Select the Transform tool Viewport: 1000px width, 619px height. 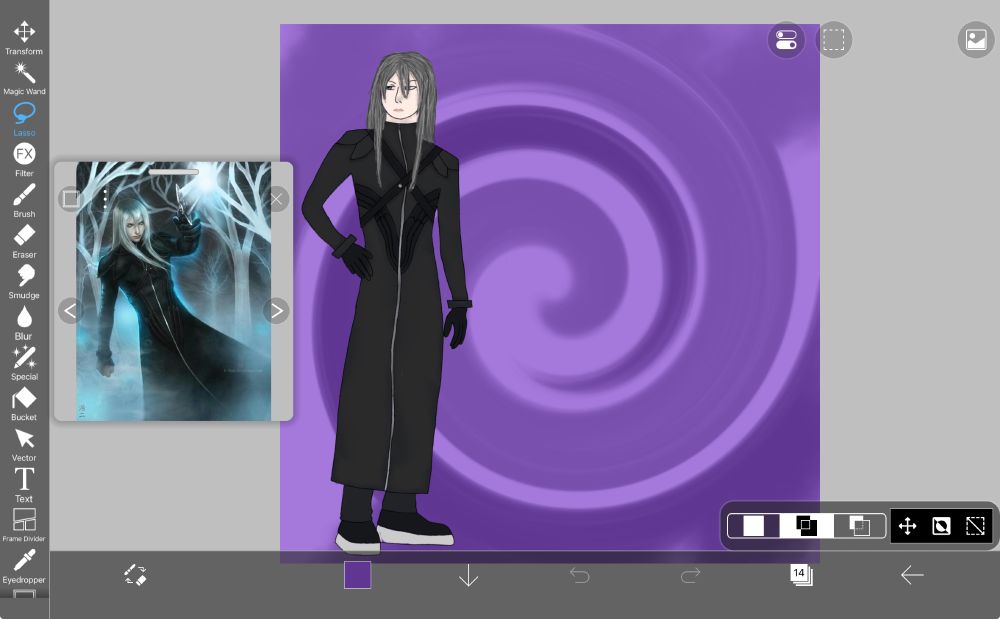pyautogui.click(x=24, y=38)
